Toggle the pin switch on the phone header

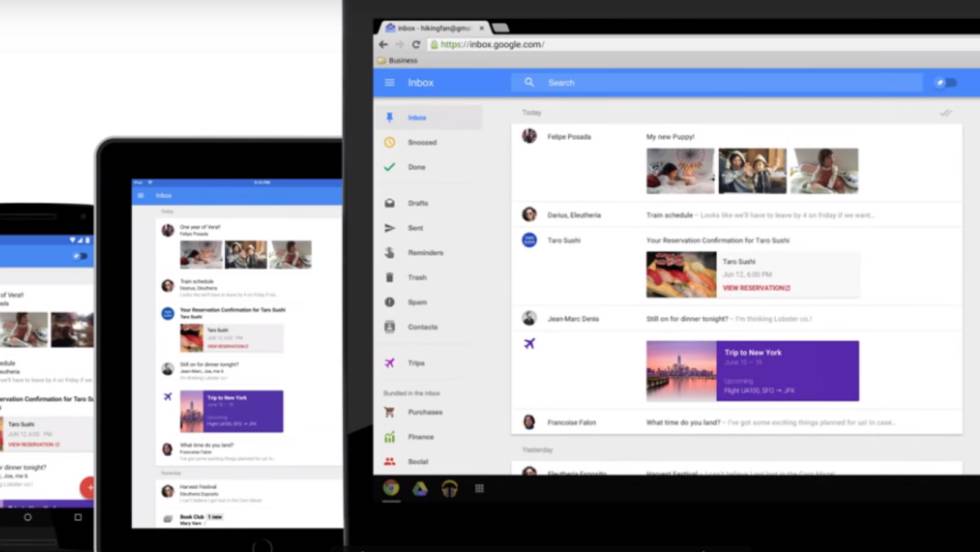80,256
